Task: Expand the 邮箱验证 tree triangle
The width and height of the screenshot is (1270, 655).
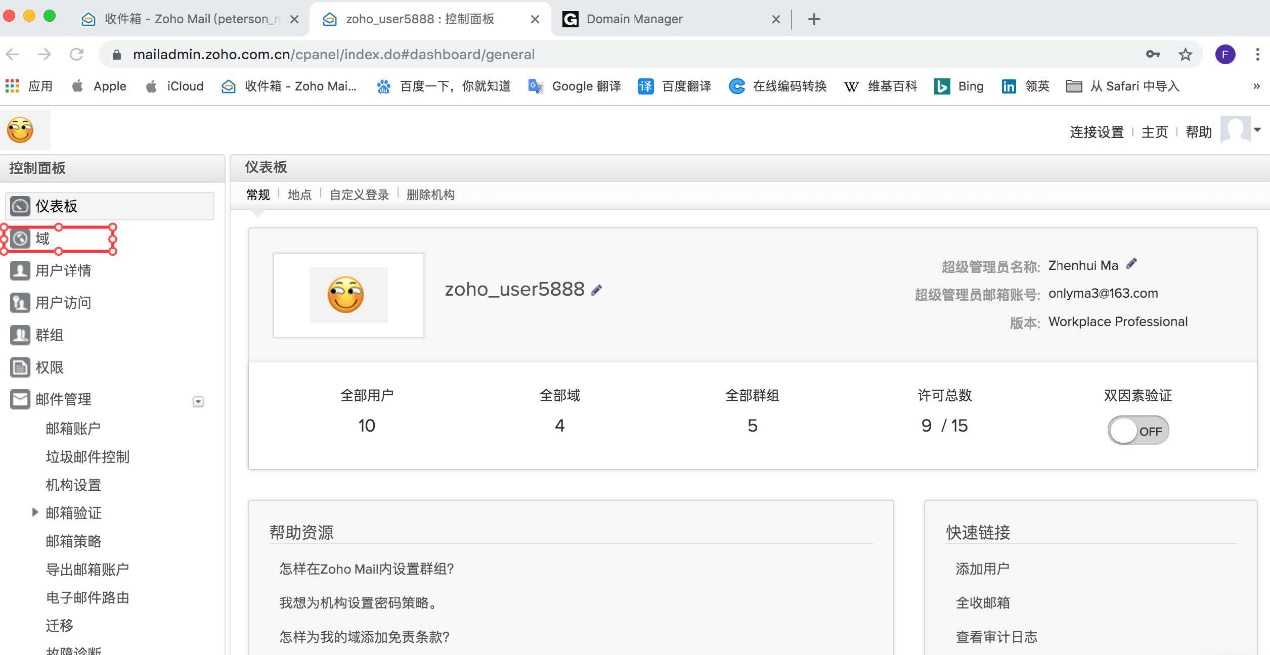Action: pos(36,512)
